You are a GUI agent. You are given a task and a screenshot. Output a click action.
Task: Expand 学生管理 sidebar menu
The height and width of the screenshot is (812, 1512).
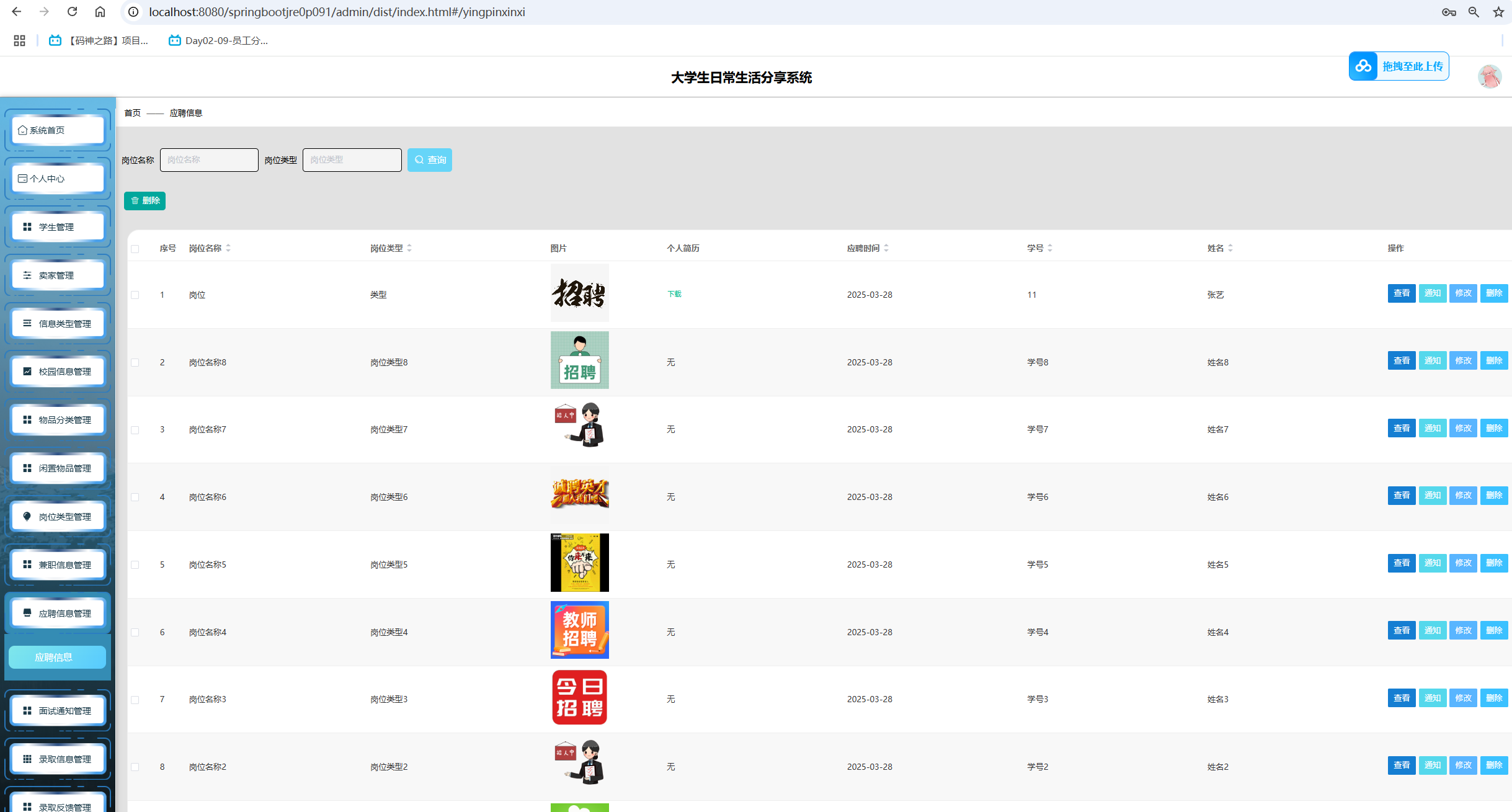point(58,227)
